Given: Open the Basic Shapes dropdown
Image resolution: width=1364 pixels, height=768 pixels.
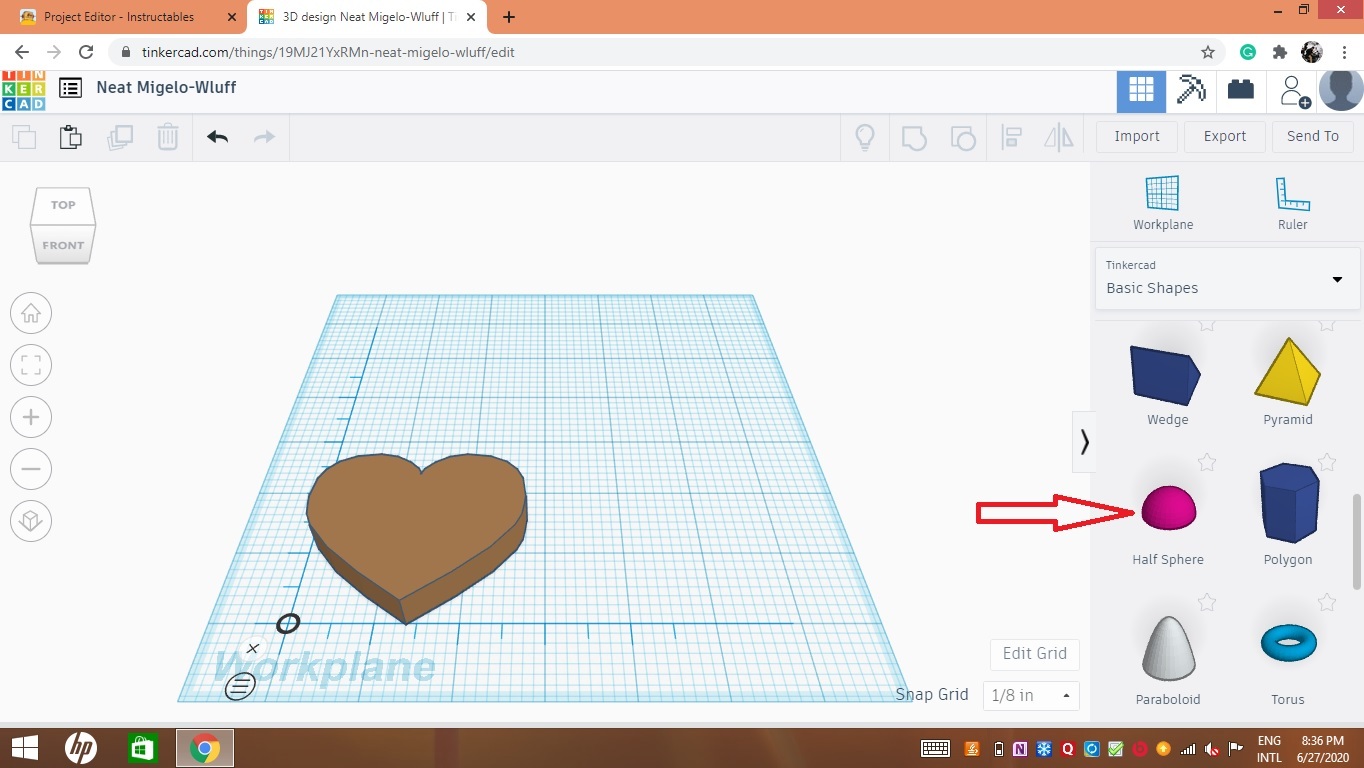Looking at the screenshot, I should click(x=1227, y=280).
